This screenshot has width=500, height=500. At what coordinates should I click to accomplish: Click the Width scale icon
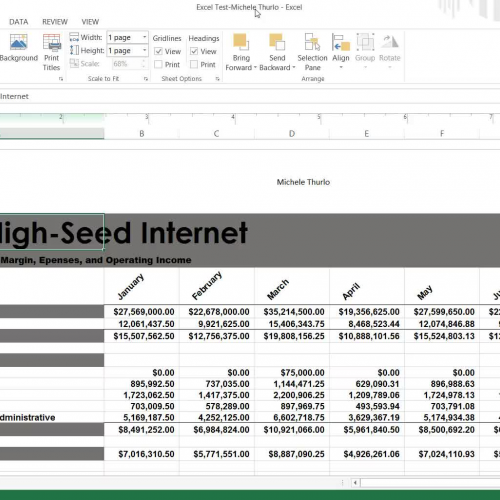(x=74, y=37)
